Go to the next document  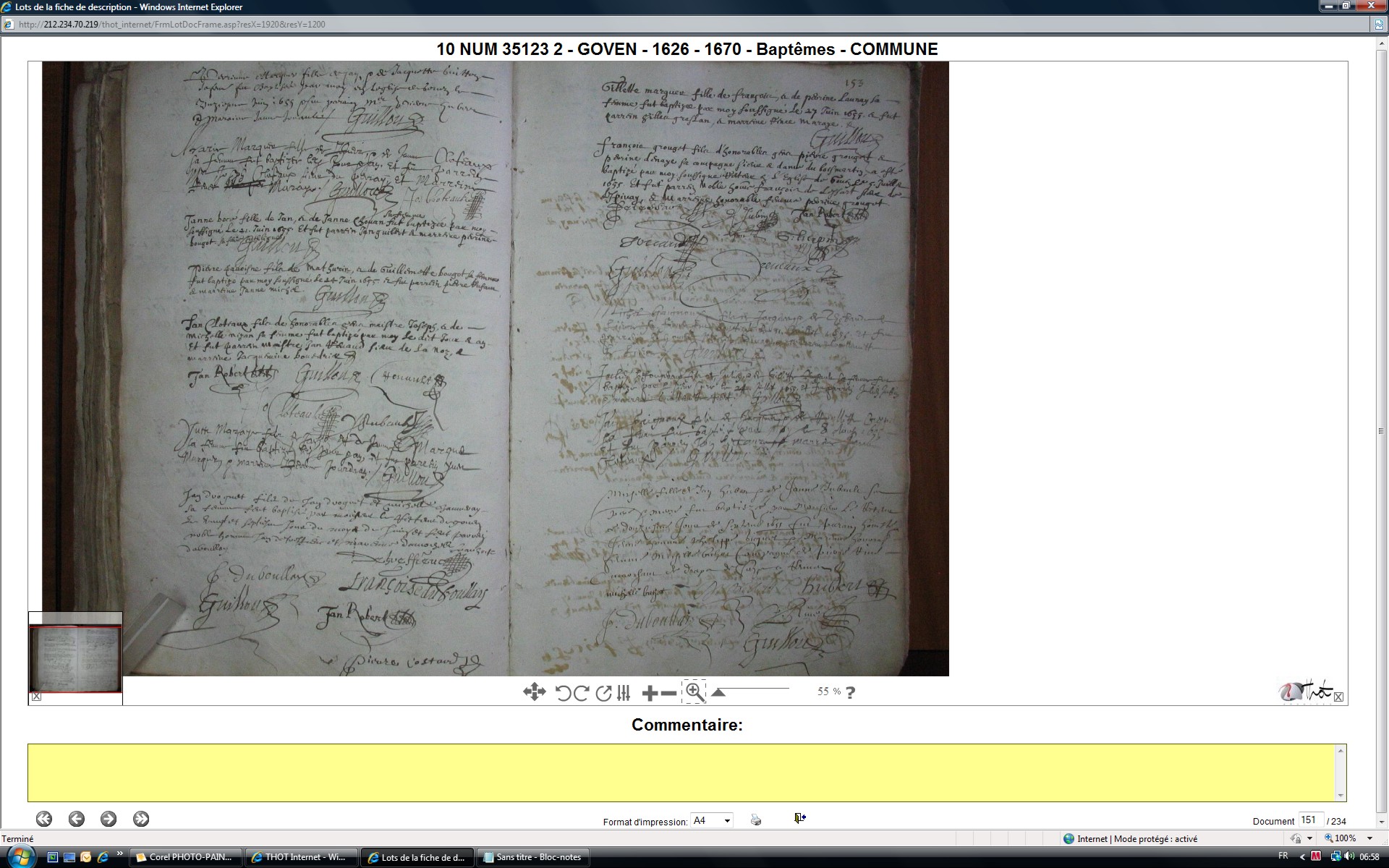[x=109, y=819]
